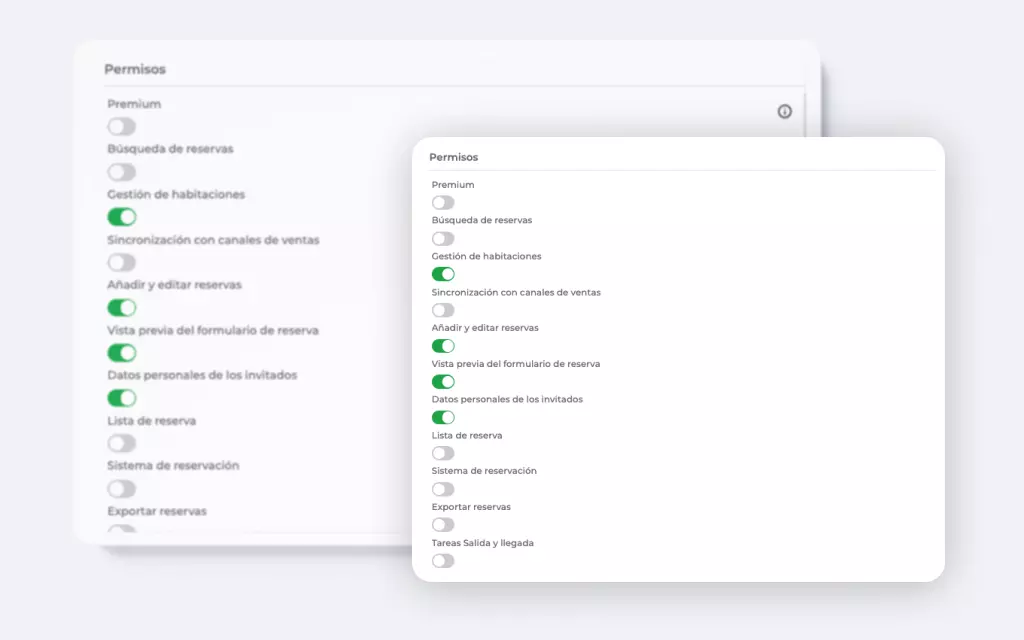This screenshot has width=1024, height=640.
Task: Turn off Añadir y editar reservas, background panel
Action: [122, 308]
